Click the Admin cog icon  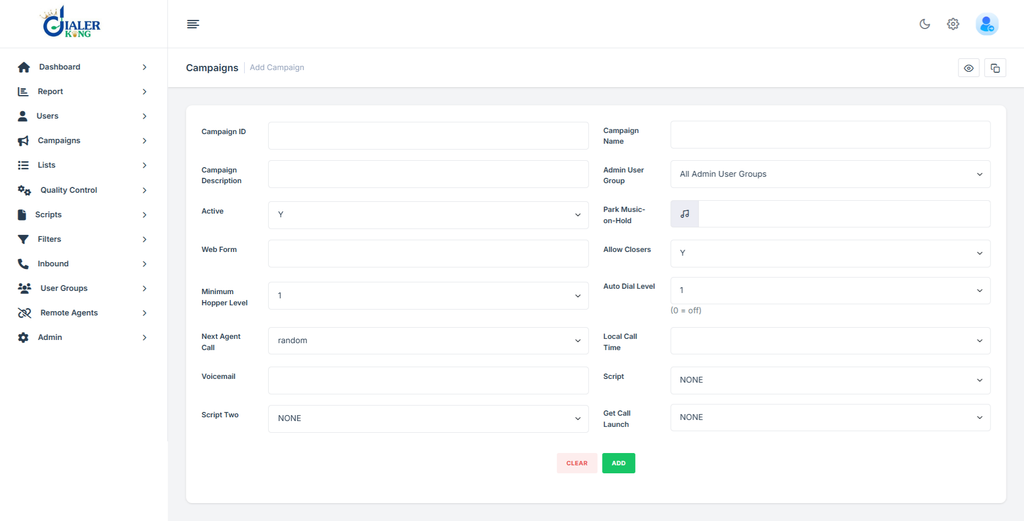[x=23, y=338]
